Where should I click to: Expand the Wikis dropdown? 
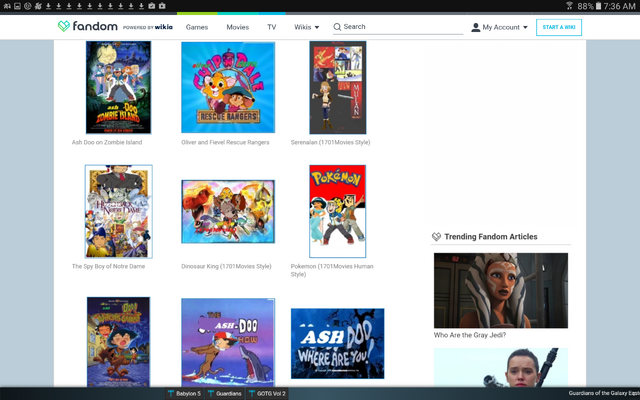[x=307, y=27]
